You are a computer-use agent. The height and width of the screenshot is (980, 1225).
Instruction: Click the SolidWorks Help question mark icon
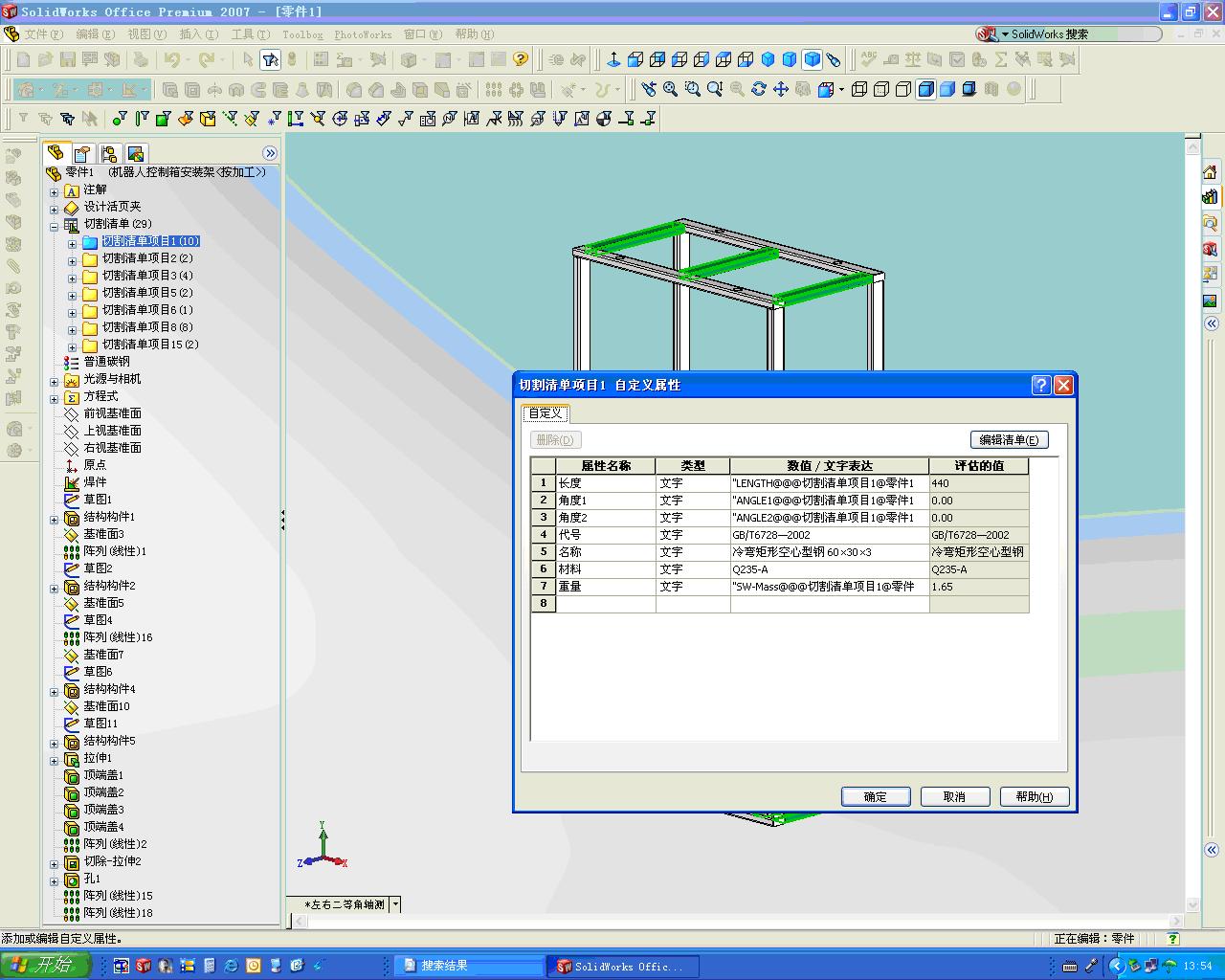[x=521, y=59]
